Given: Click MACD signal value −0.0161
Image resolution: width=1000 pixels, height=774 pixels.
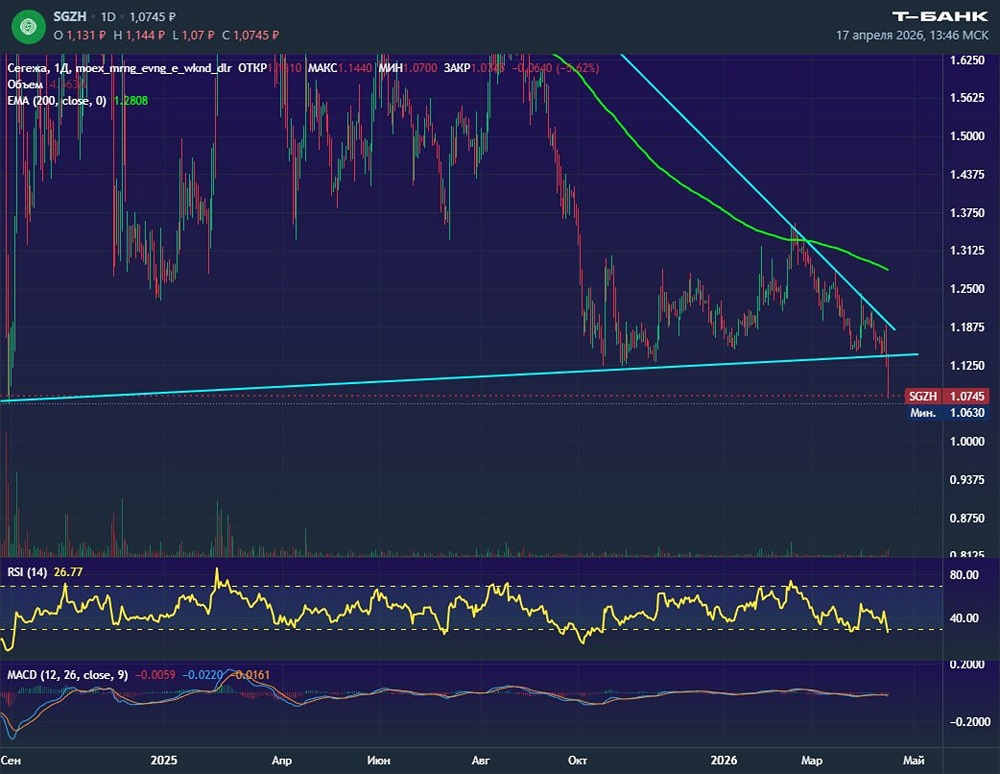Looking at the screenshot, I should (250, 675).
